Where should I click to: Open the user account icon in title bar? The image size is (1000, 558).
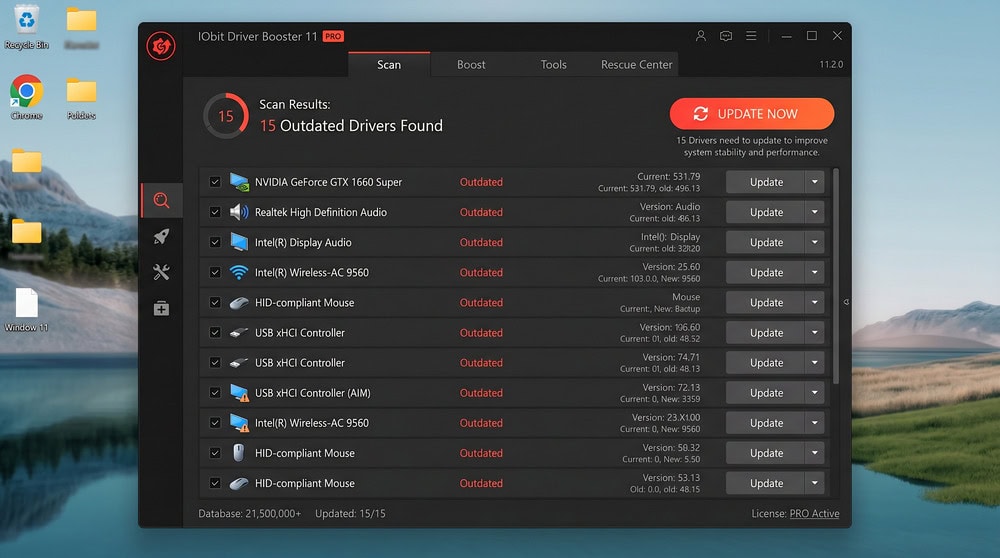700,36
